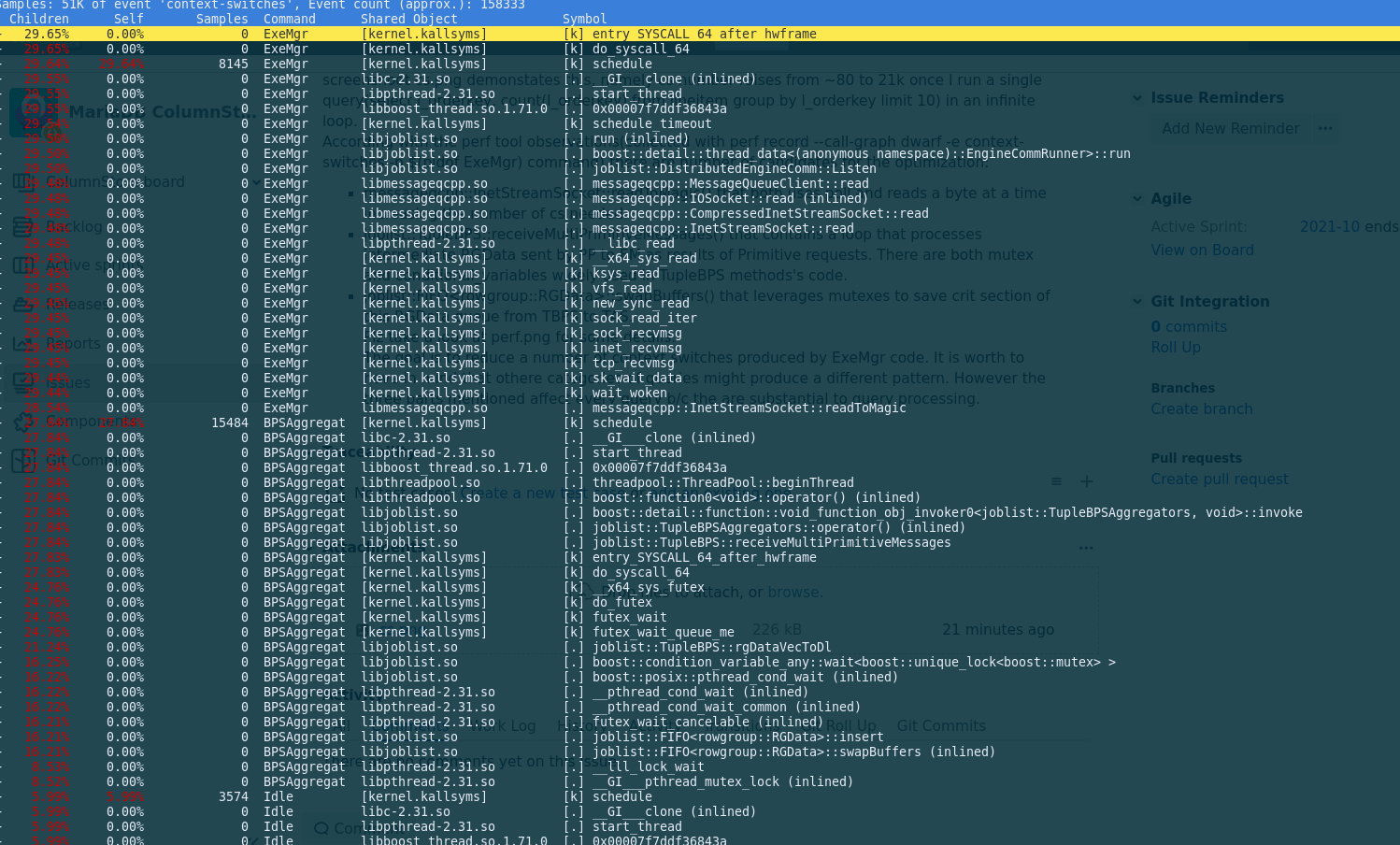
Task: Open the Components puzzle icon
Action: point(22,422)
